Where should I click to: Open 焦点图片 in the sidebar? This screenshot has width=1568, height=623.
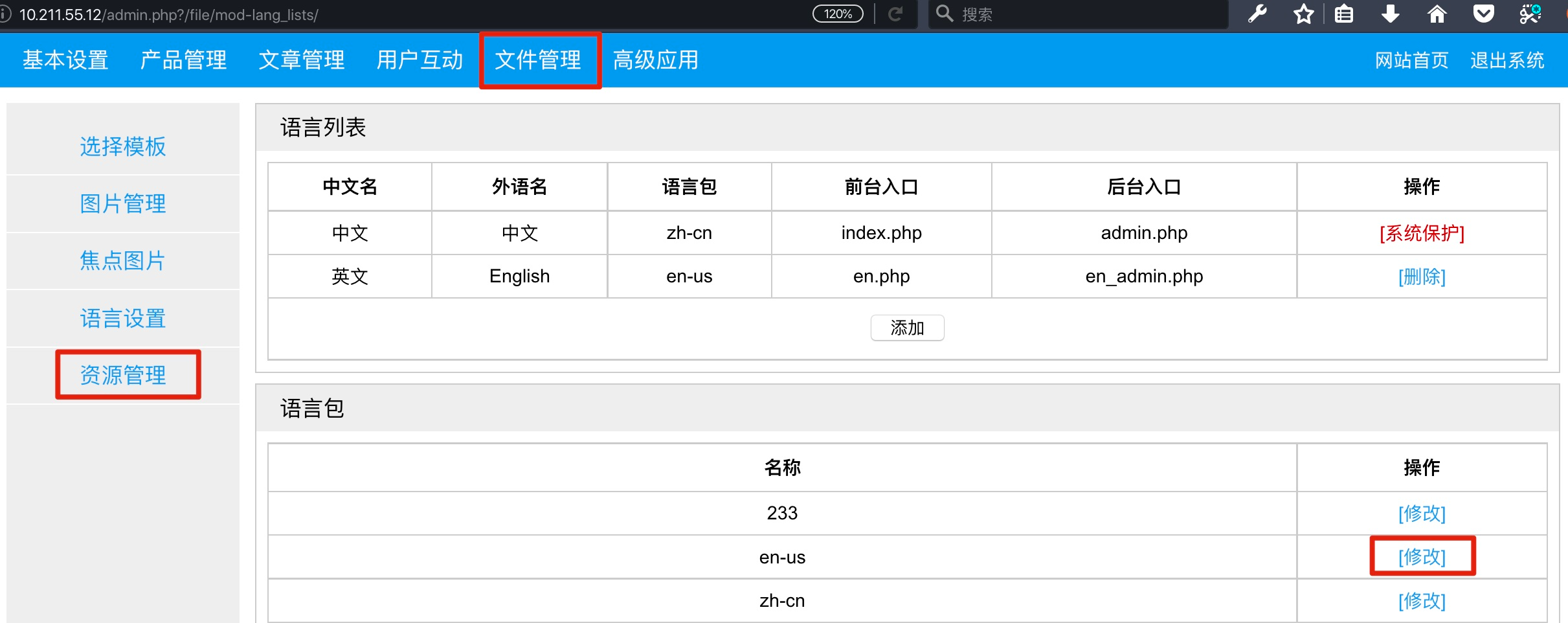click(123, 260)
